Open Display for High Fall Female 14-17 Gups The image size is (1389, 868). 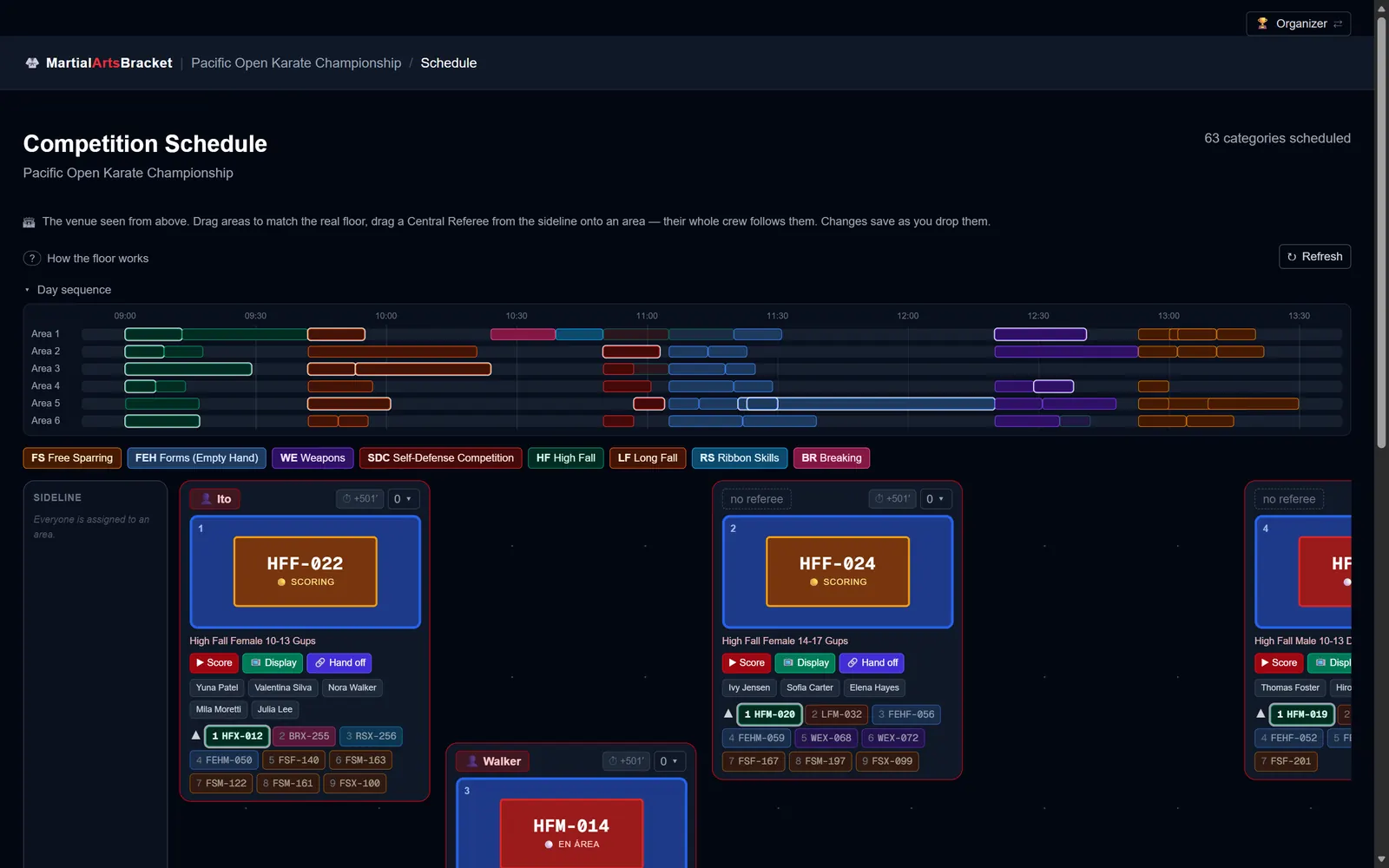(806, 663)
